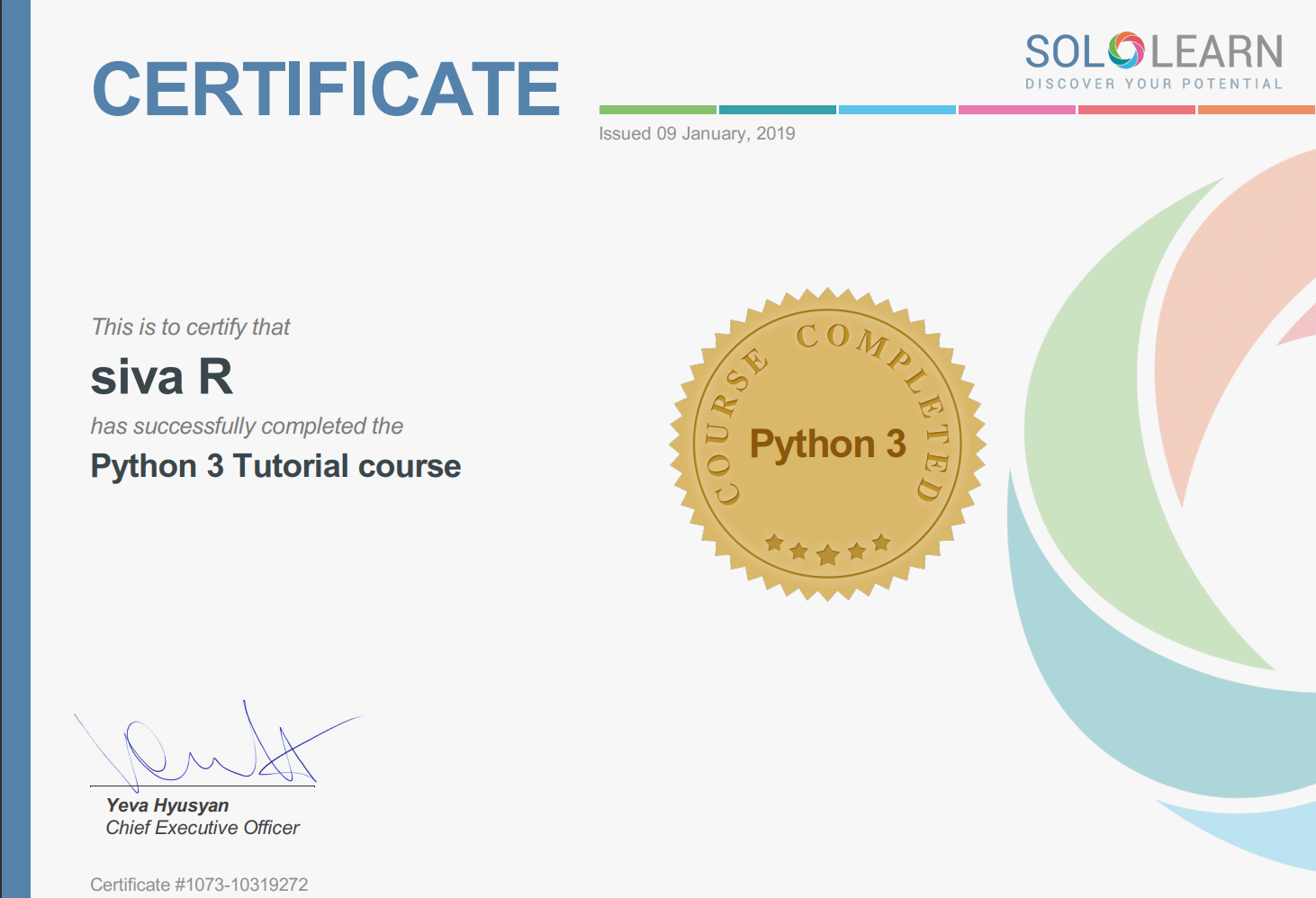Click the middle star on the gold seal

pos(827,554)
